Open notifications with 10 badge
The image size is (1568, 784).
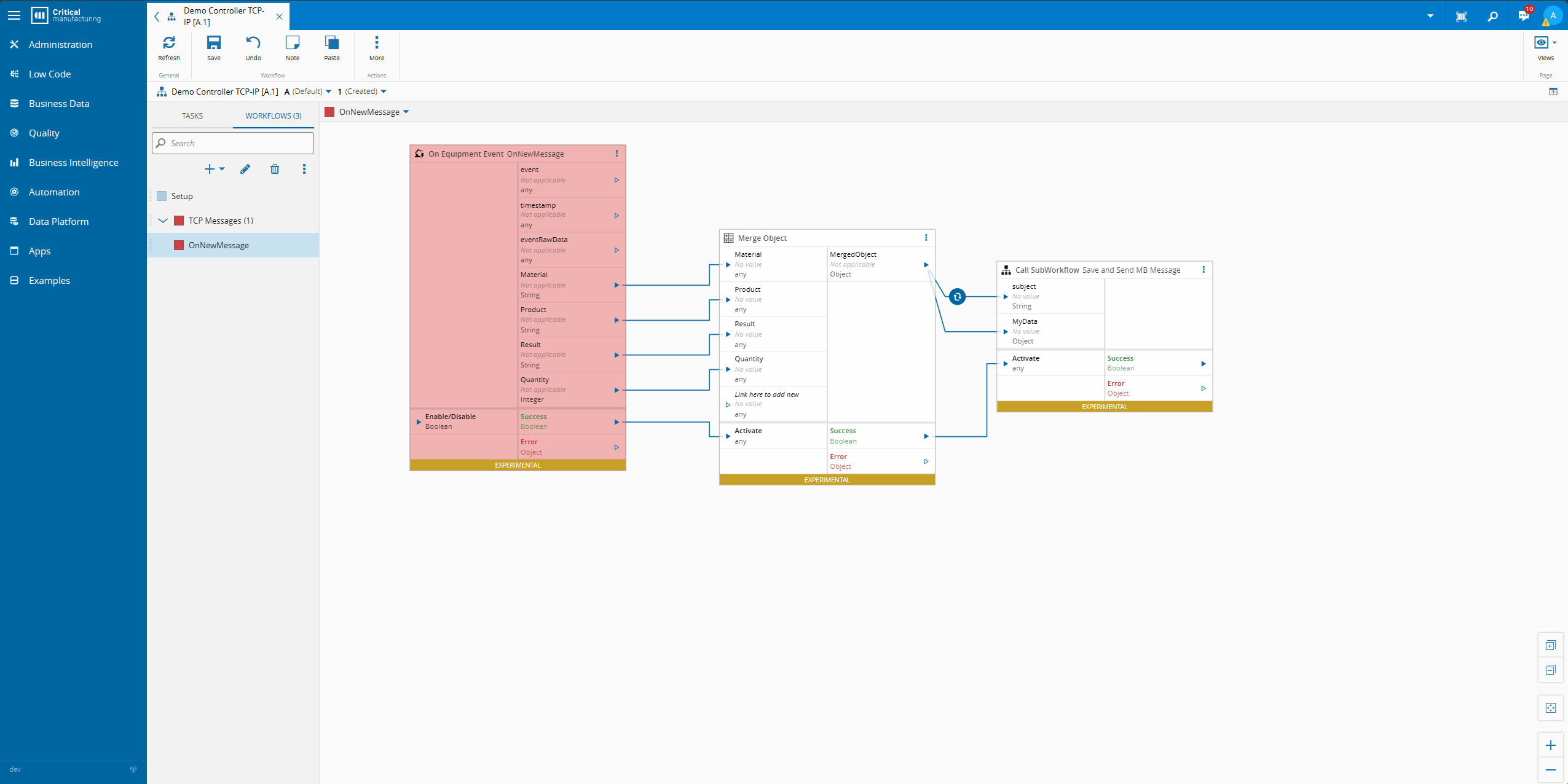point(1525,15)
